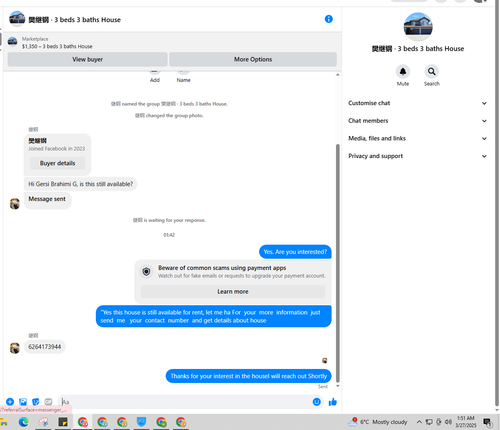Click the 'Message sent' bubble
This screenshot has width=500, height=430.
click(x=47, y=200)
